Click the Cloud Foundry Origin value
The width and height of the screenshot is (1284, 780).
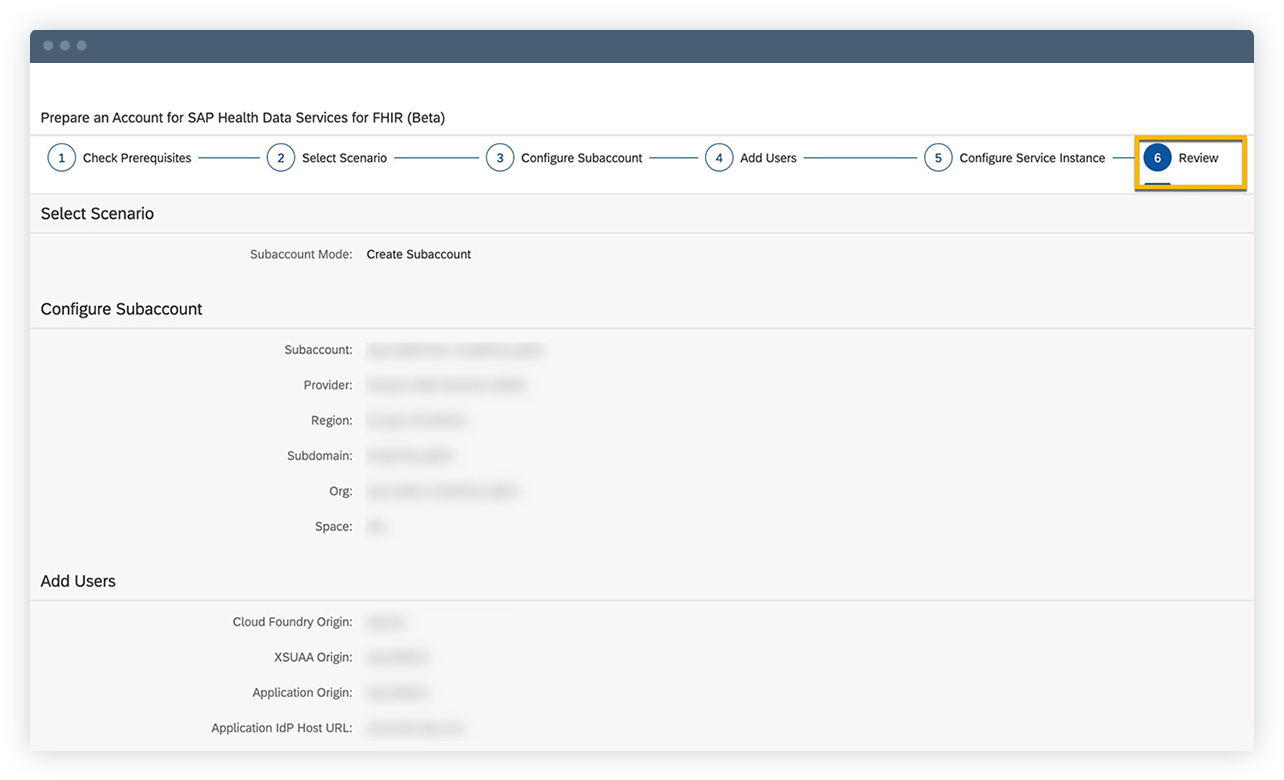pos(385,621)
